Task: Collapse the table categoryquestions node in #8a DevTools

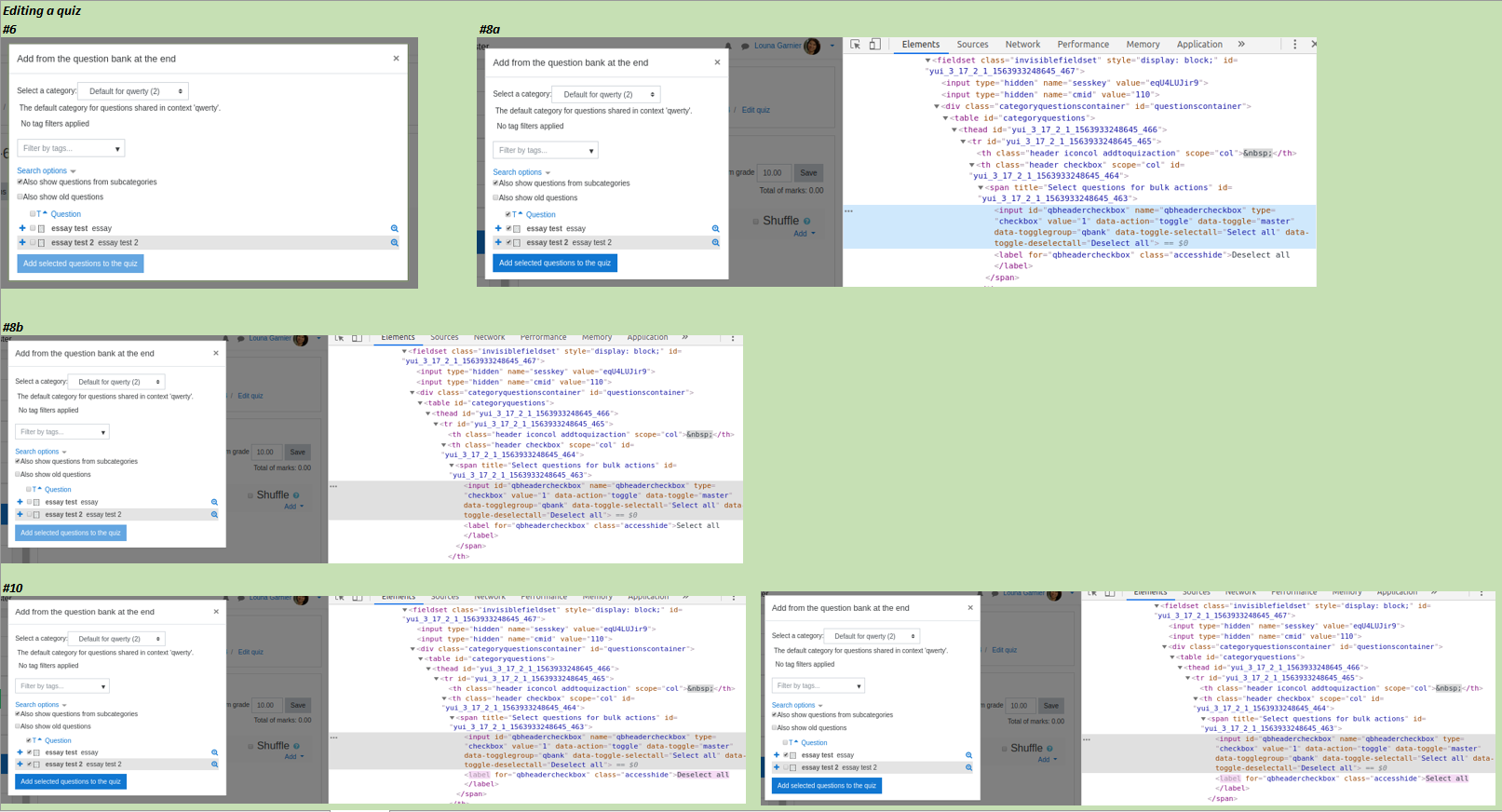Action: pyautogui.click(x=946, y=118)
